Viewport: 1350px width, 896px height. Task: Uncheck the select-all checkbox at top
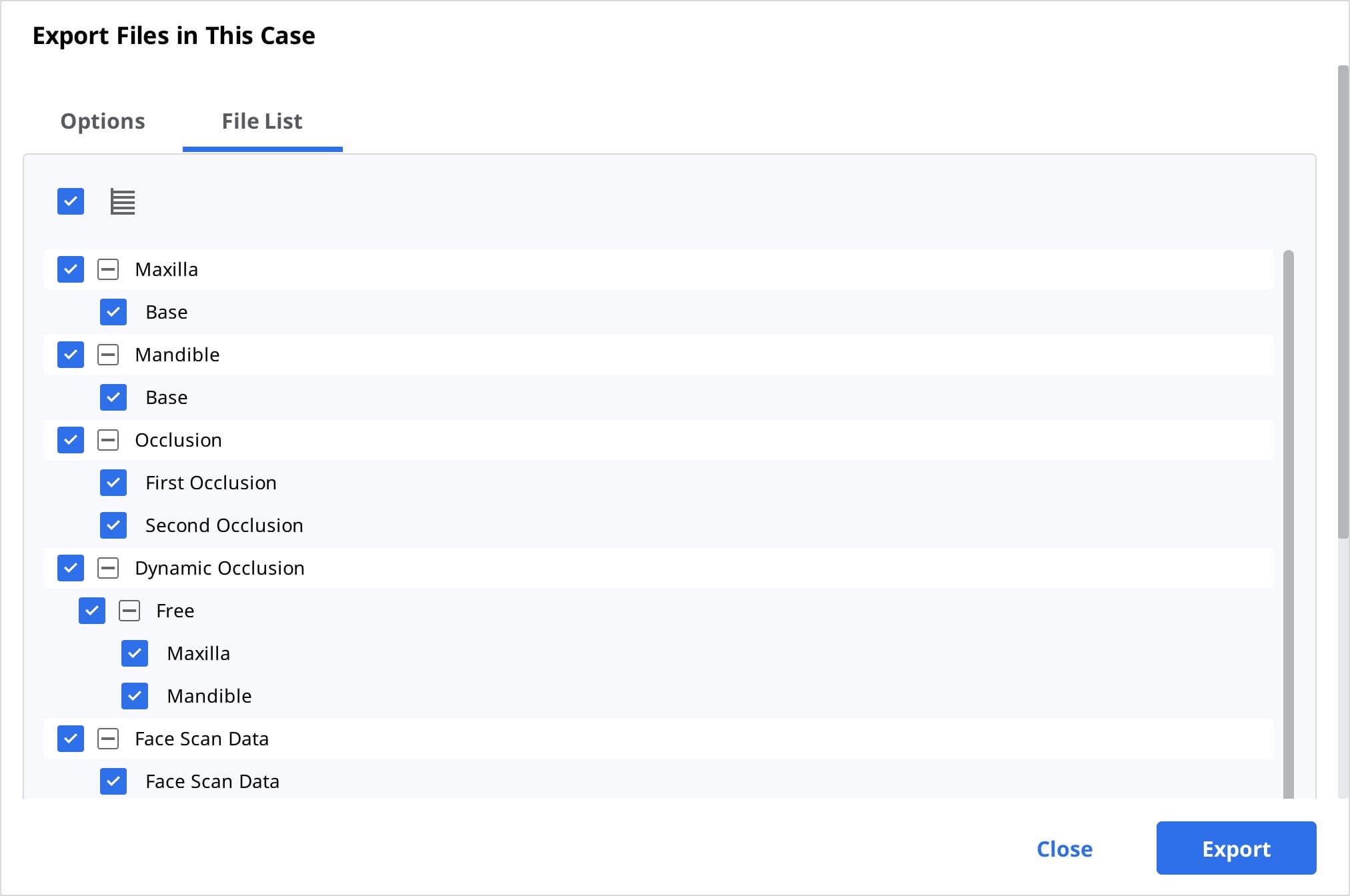(71, 201)
